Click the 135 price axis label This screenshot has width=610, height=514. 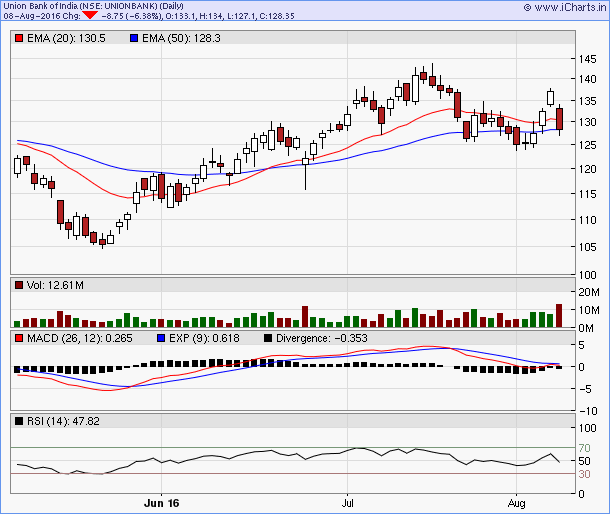587,101
